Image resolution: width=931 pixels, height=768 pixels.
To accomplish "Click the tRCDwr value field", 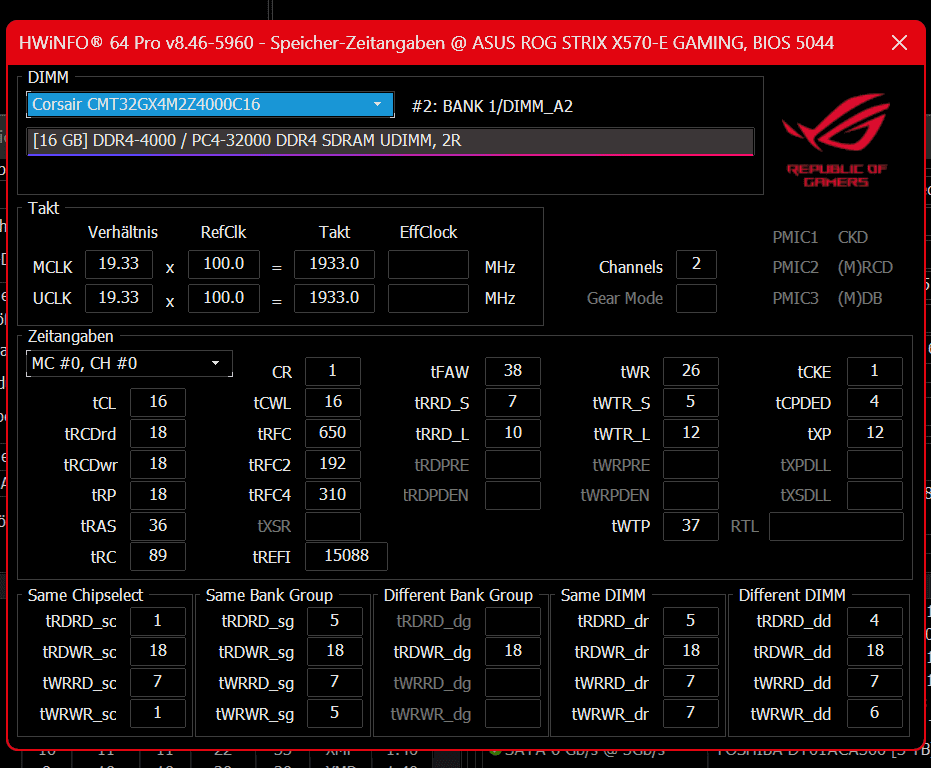I will (158, 464).
